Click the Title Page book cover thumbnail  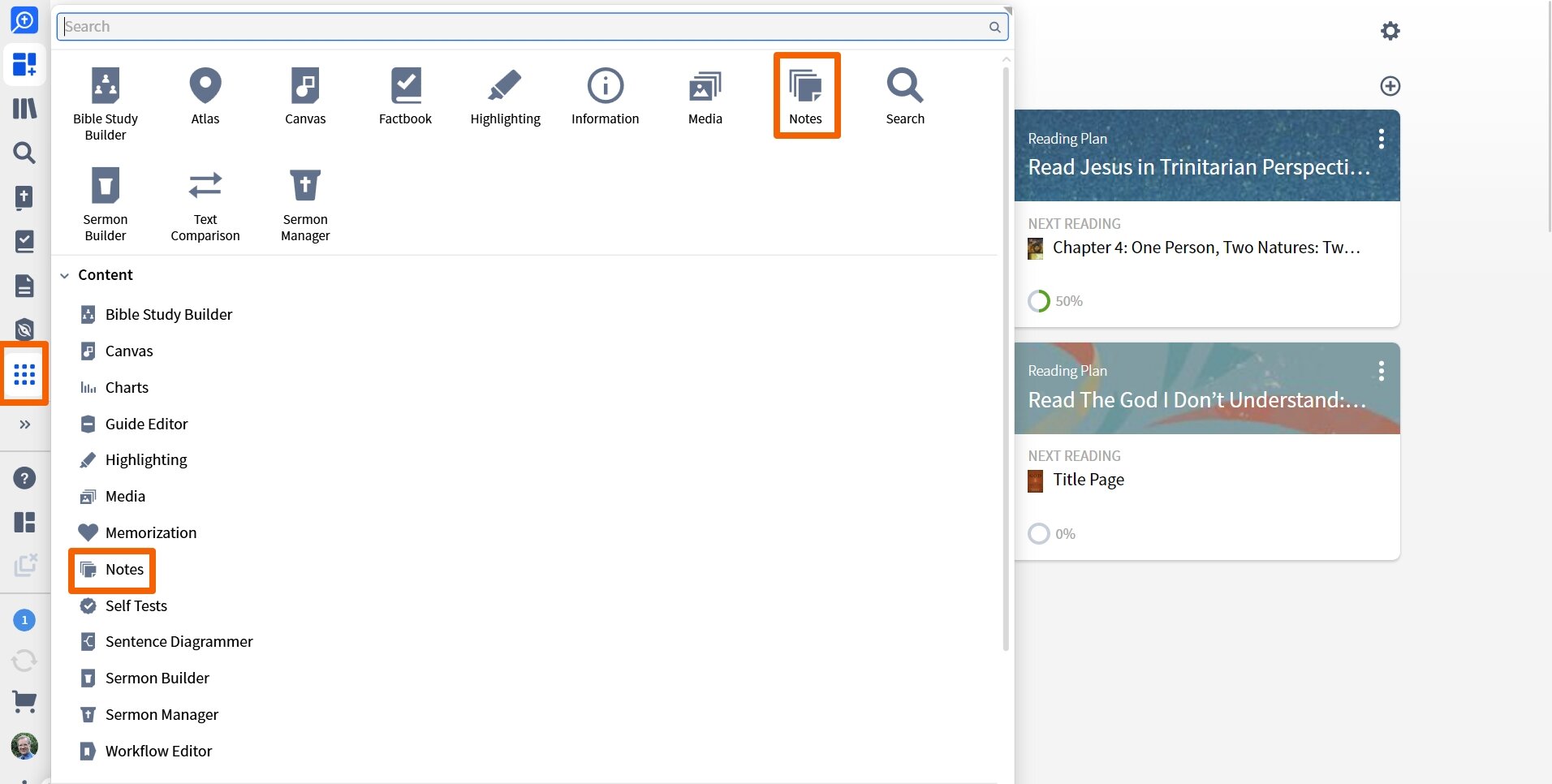pos(1036,480)
